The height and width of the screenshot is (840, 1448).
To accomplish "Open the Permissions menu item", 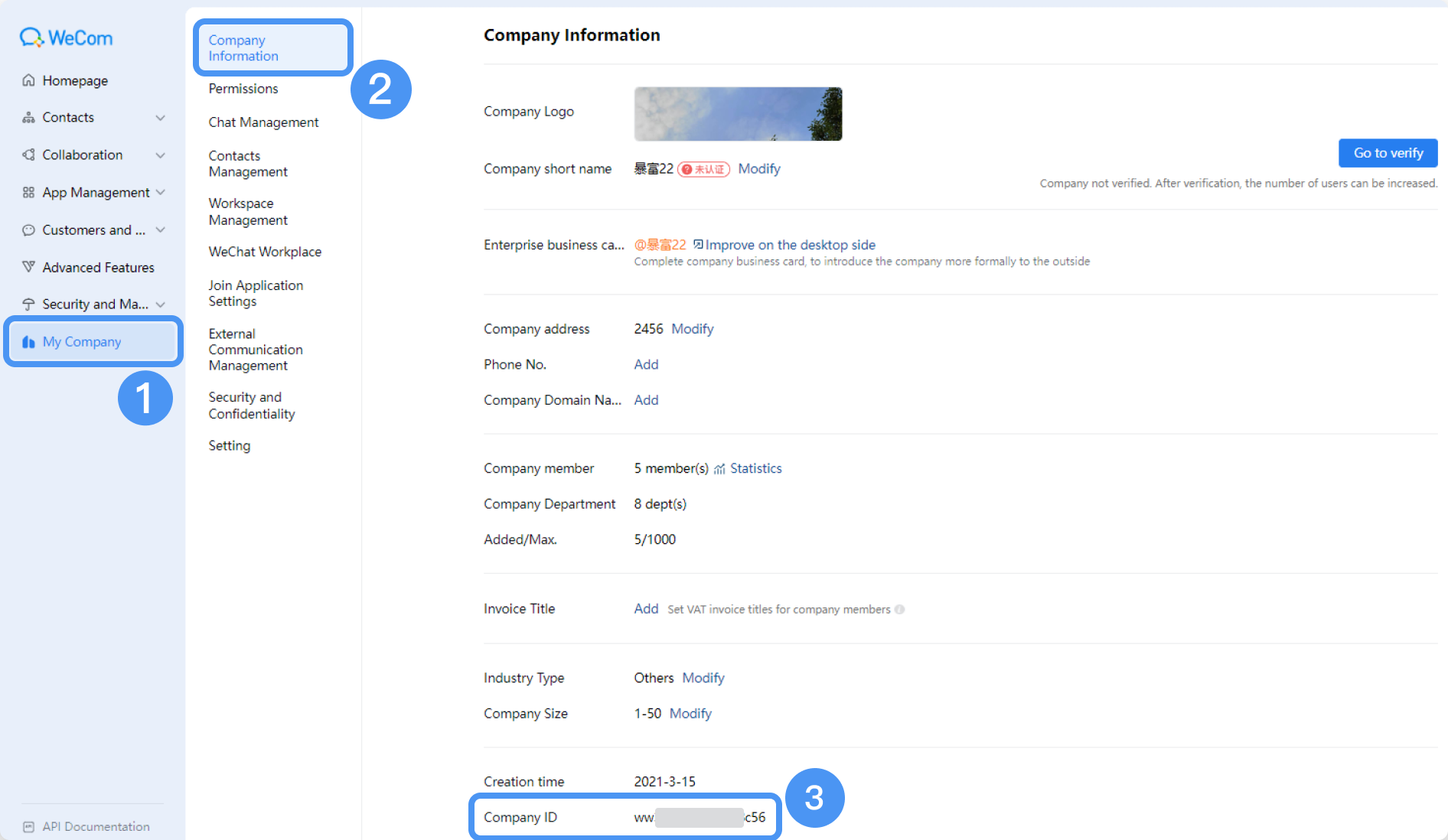I will point(243,89).
